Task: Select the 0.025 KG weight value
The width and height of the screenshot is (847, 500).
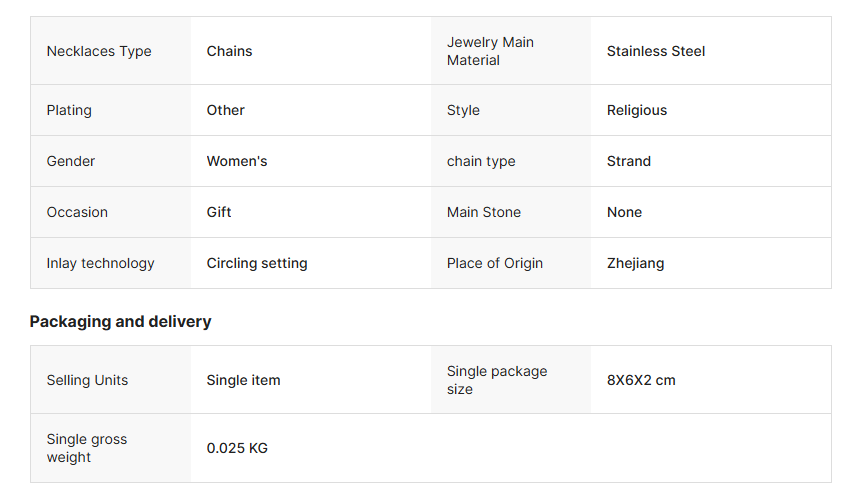Action: click(x=237, y=448)
